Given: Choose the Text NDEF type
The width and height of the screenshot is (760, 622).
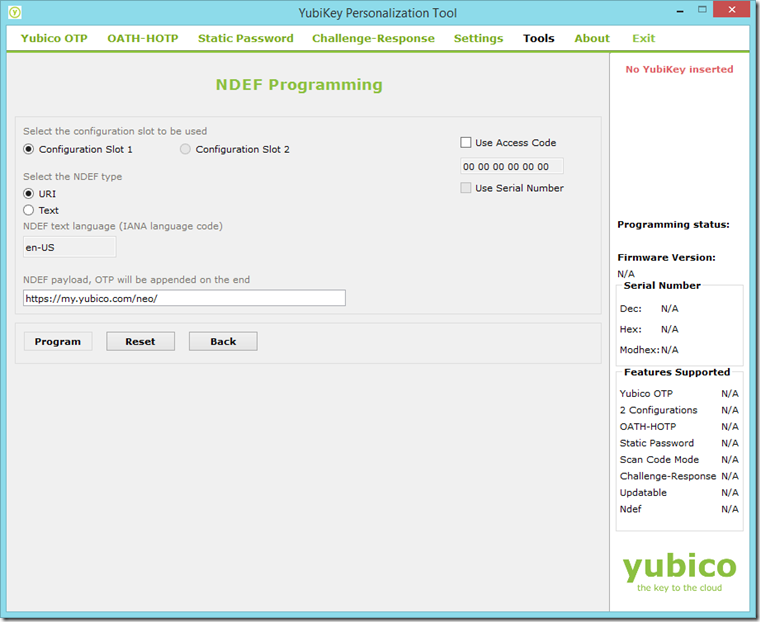Looking at the screenshot, I should 29,210.
